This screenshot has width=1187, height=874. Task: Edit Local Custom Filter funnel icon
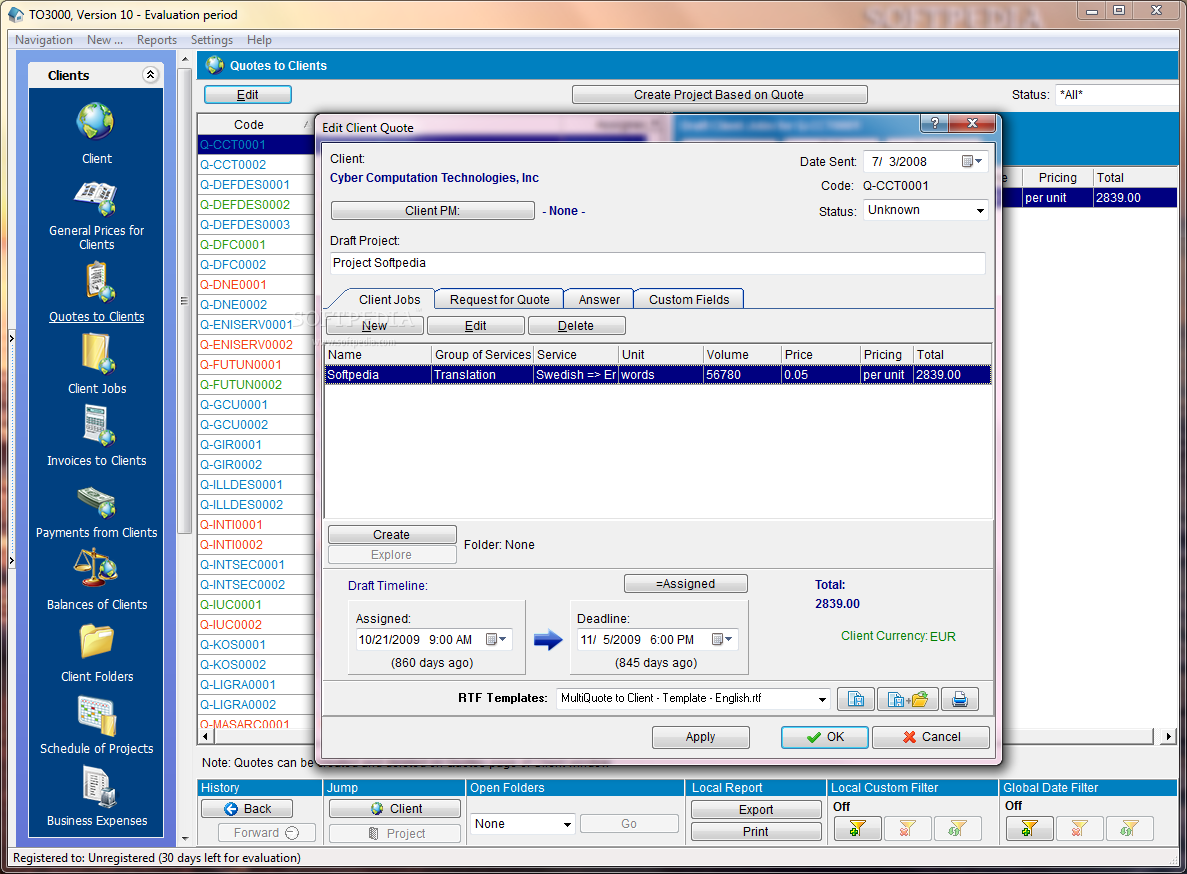tap(957, 829)
